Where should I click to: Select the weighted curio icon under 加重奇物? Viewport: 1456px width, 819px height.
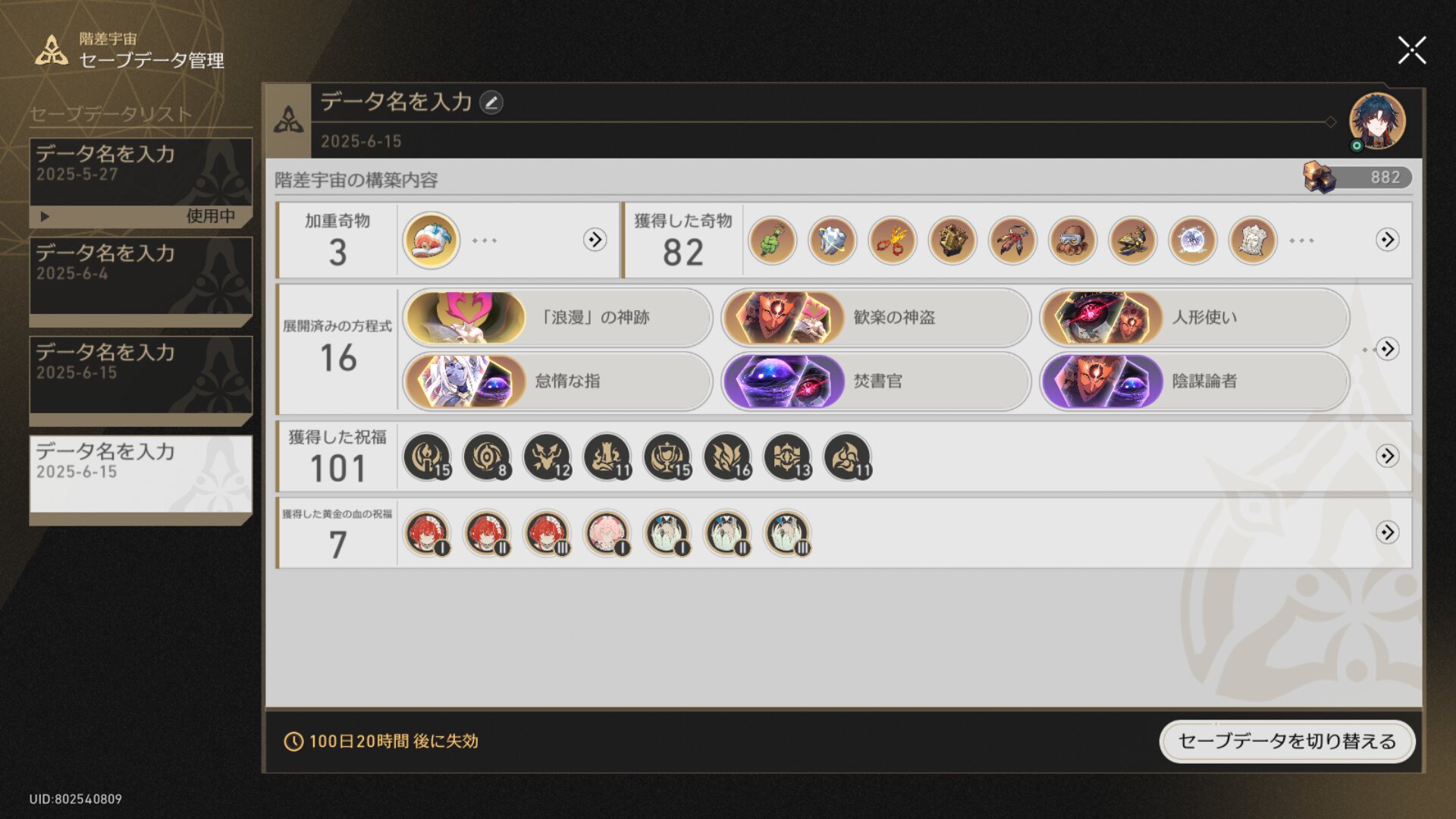[x=431, y=240]
